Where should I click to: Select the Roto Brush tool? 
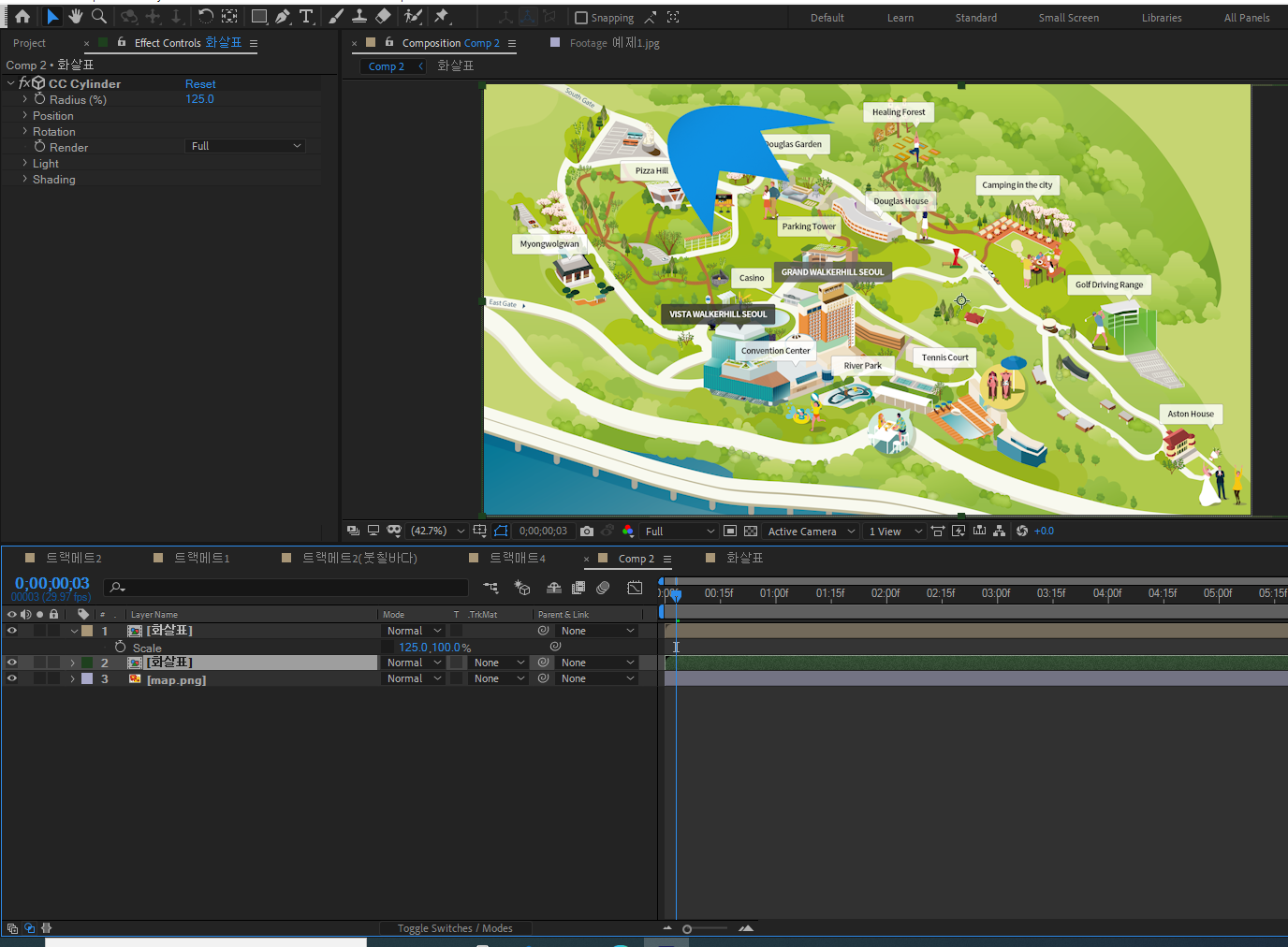413,16
